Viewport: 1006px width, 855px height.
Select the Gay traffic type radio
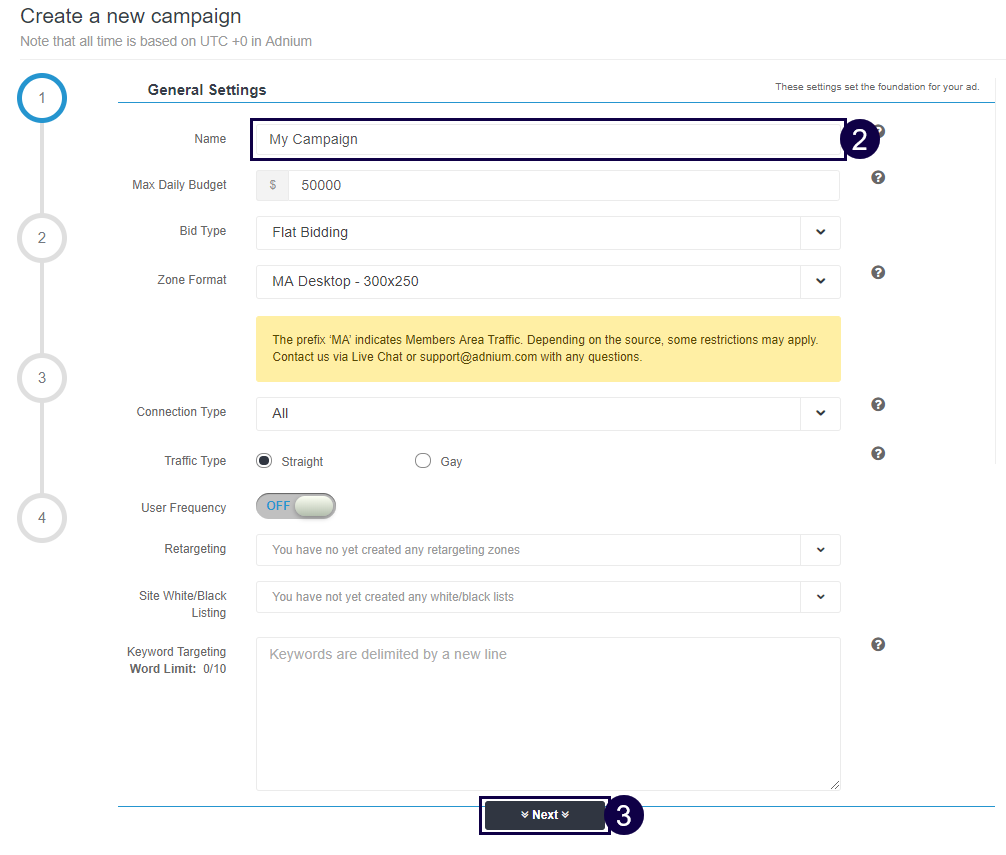point(423,461)
